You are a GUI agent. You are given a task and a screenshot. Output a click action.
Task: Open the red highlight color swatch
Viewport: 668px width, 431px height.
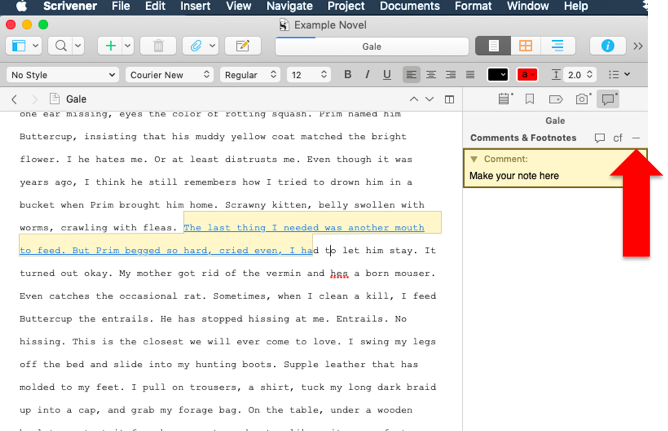click(527, 75)
